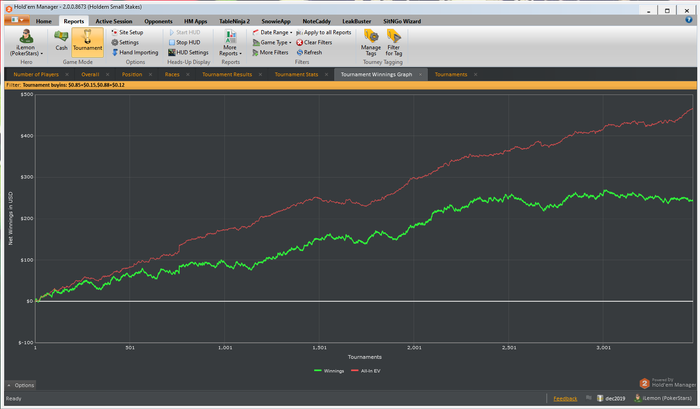The image size is (700, 409).
Task: Select the Tournament game mode icon
Action: pyautogui.click(x=88, y=40)
